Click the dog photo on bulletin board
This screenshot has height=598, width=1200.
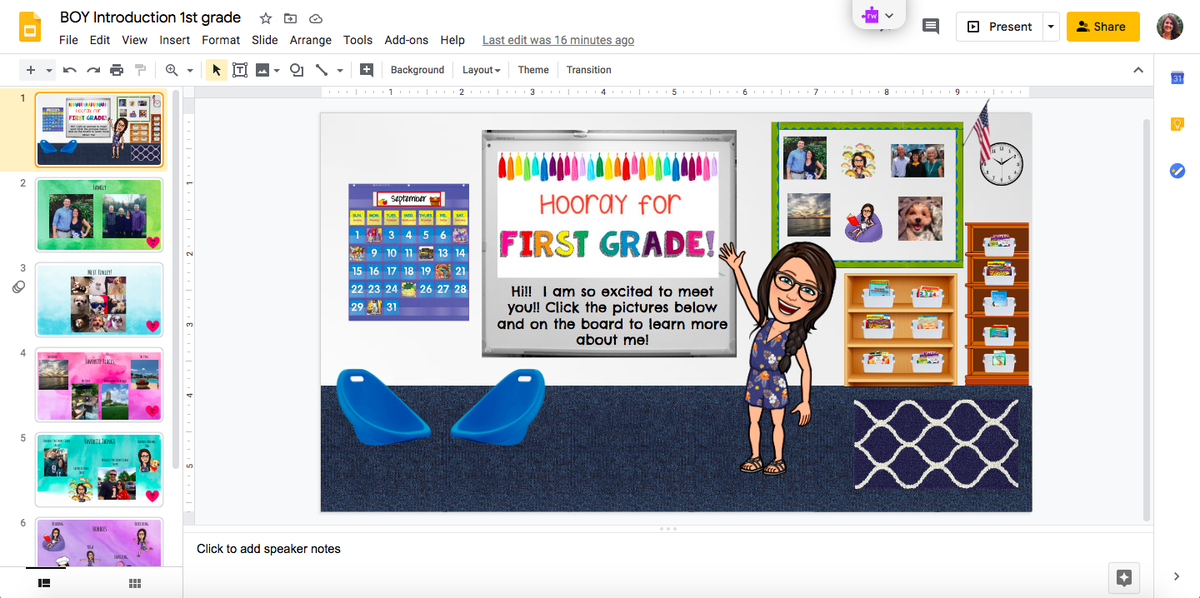click(x=920, y=218)
